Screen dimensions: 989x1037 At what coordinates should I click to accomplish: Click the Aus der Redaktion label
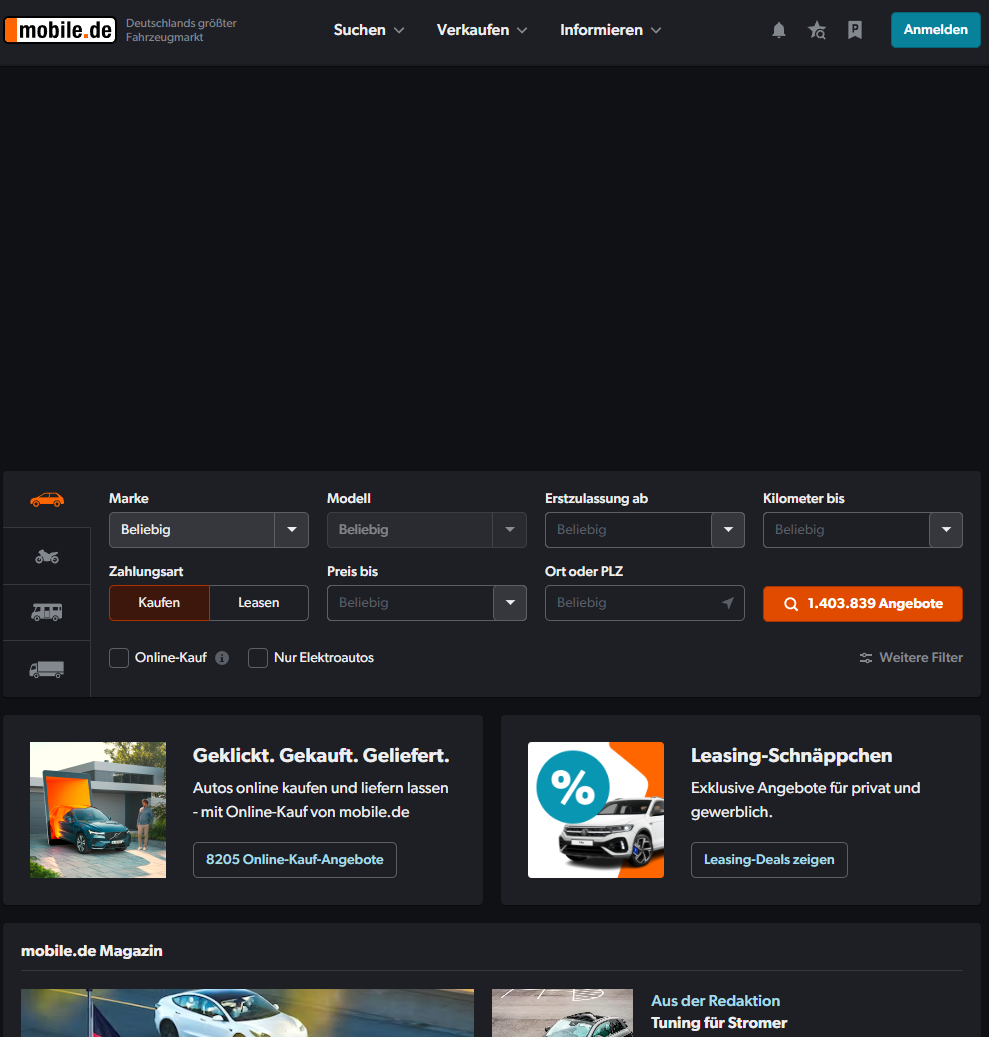pos(716,1001)
